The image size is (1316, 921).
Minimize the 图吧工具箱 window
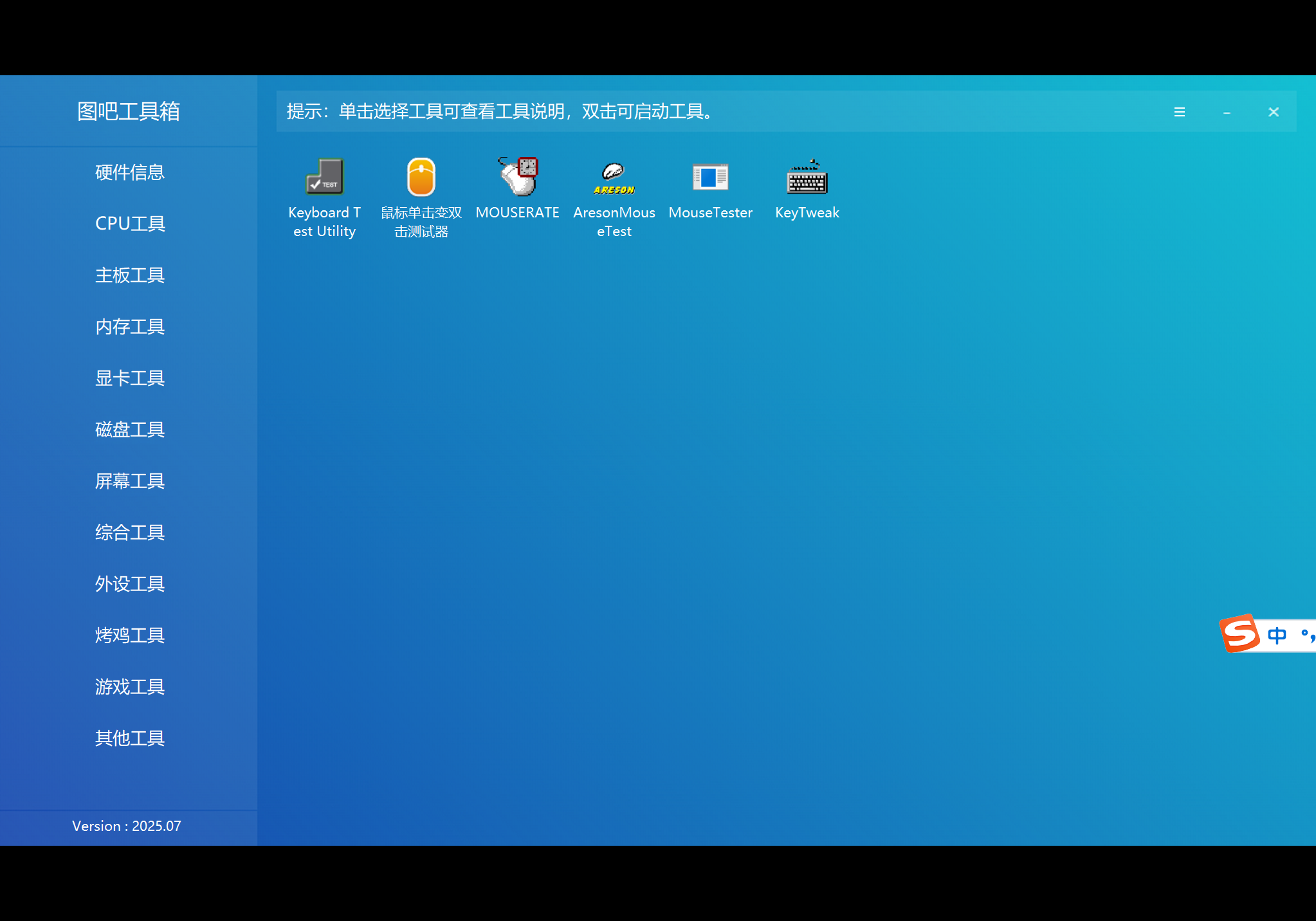tap(1227, 113)
